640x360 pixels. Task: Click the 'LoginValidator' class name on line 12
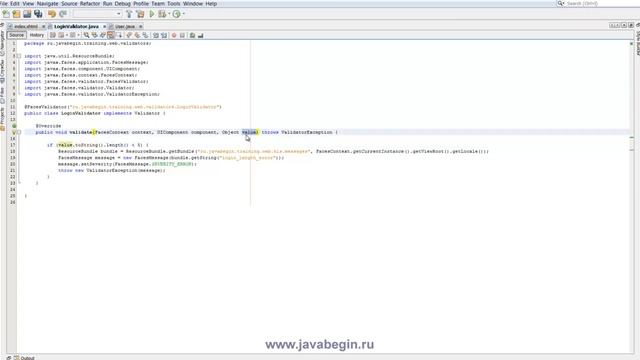81,113
